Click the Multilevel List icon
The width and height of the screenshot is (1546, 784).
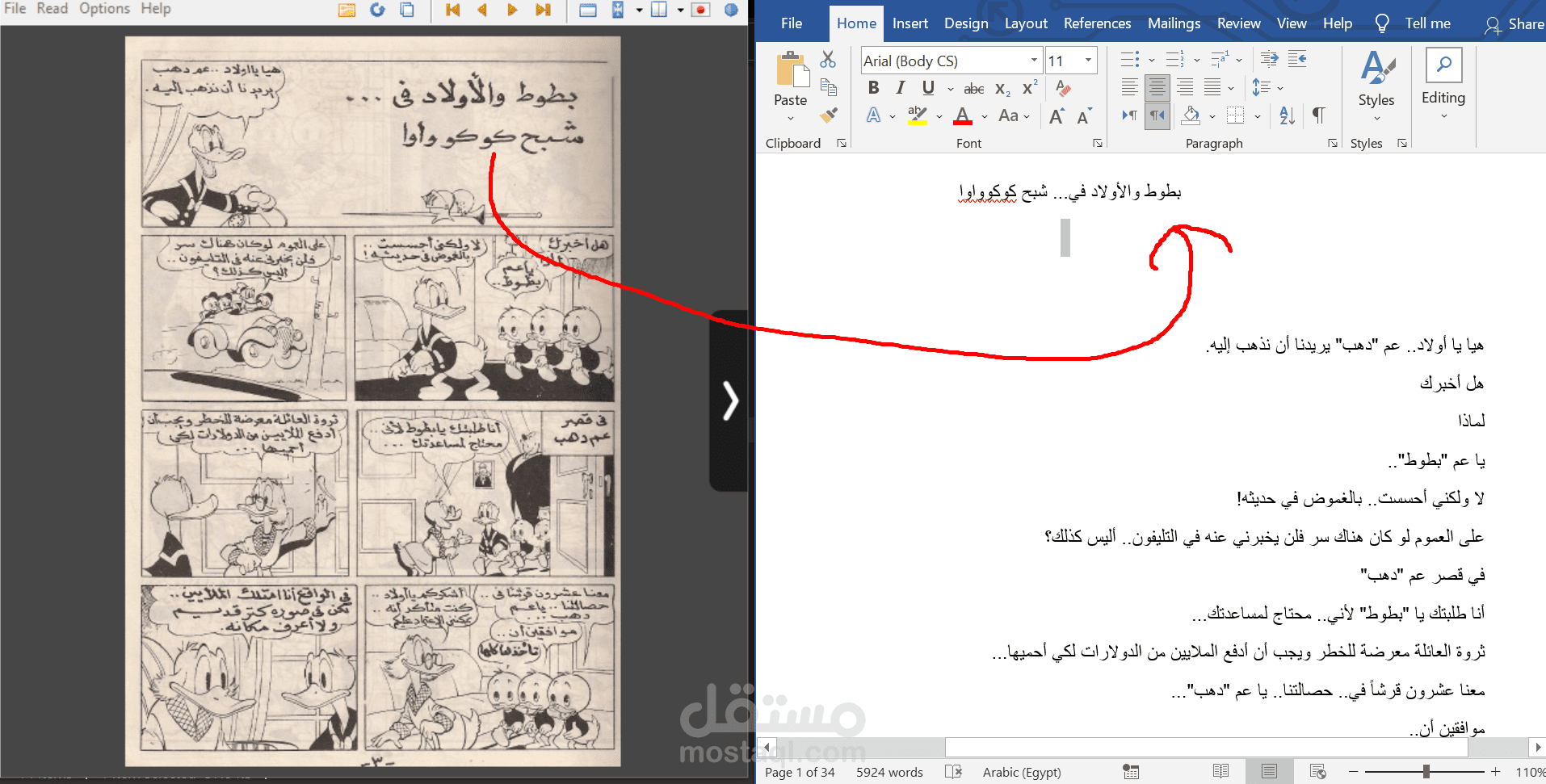1220,59
